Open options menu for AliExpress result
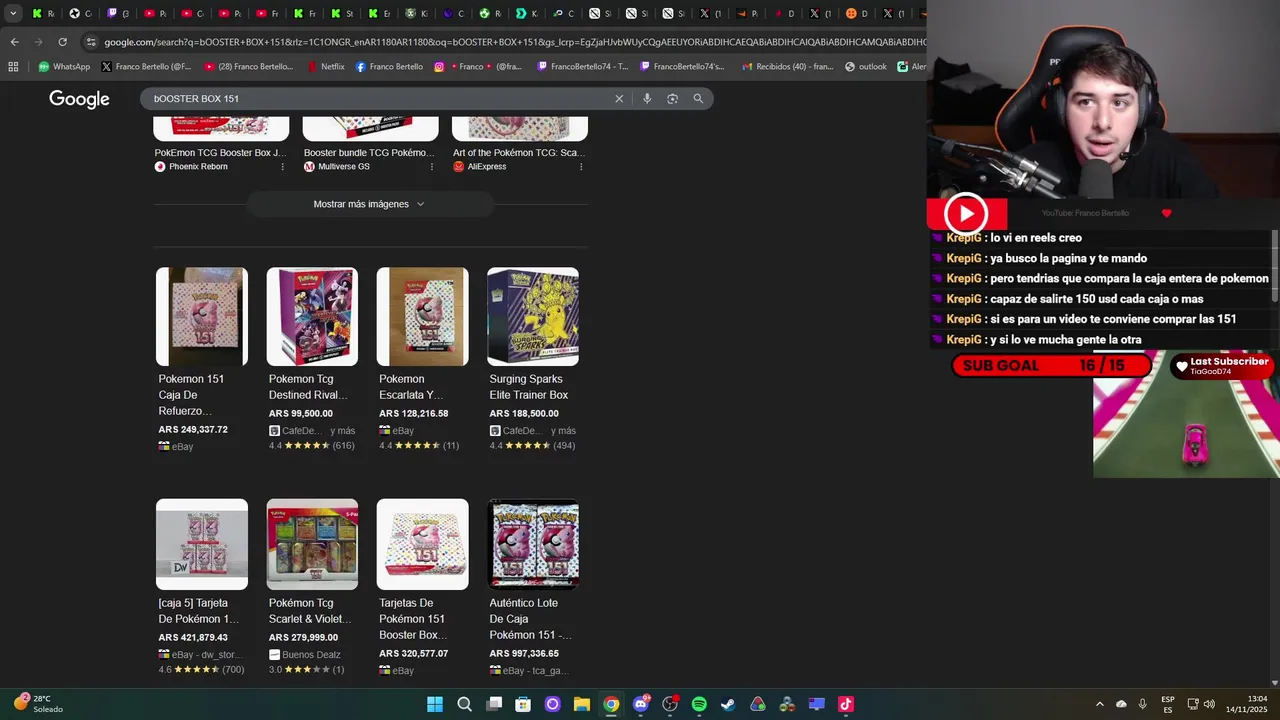Viewport: 1280px width, 720px height. point(581,167)
